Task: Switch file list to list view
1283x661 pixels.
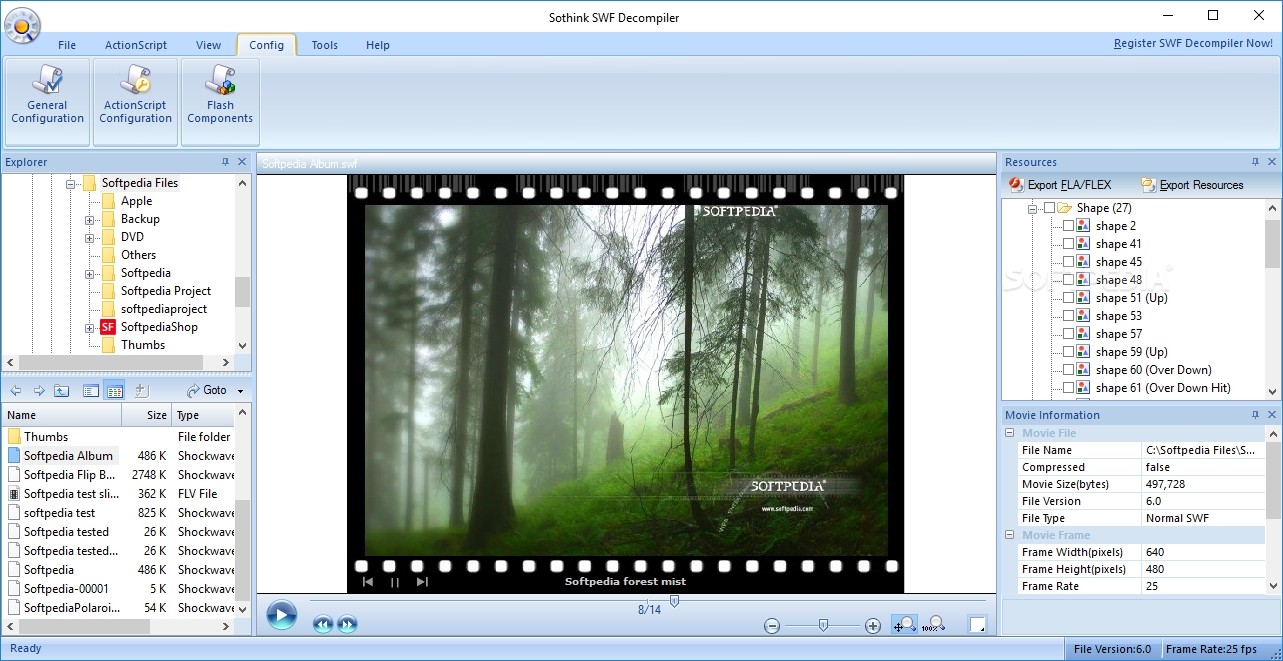Action: pos(91,391)
